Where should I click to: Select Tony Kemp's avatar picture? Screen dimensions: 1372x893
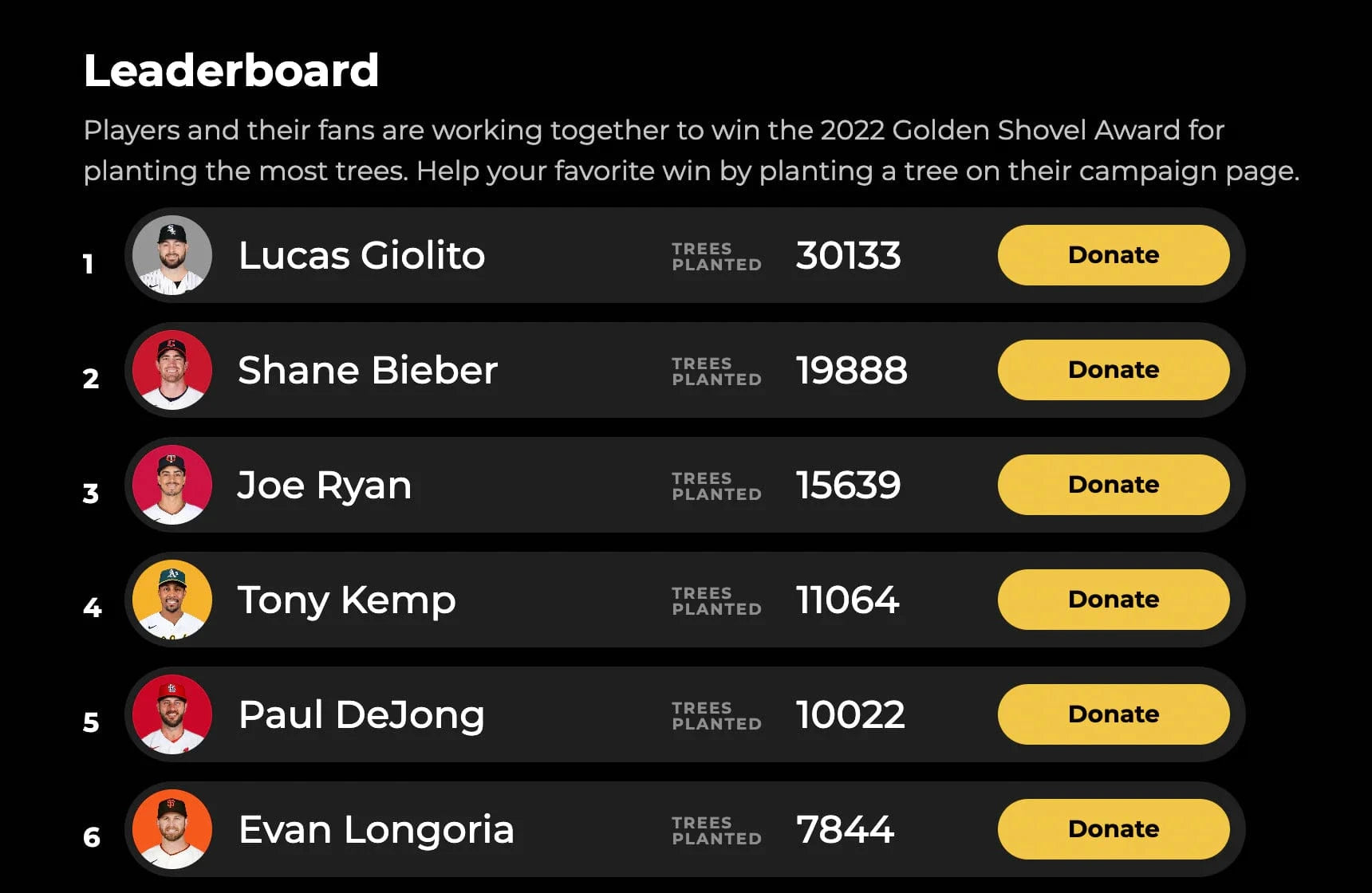[x=172, y=600]
